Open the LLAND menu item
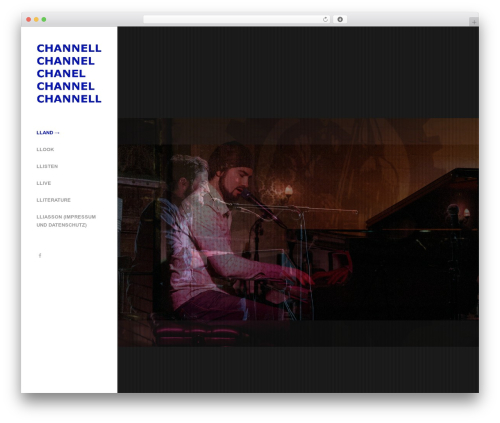 (48, 133)
